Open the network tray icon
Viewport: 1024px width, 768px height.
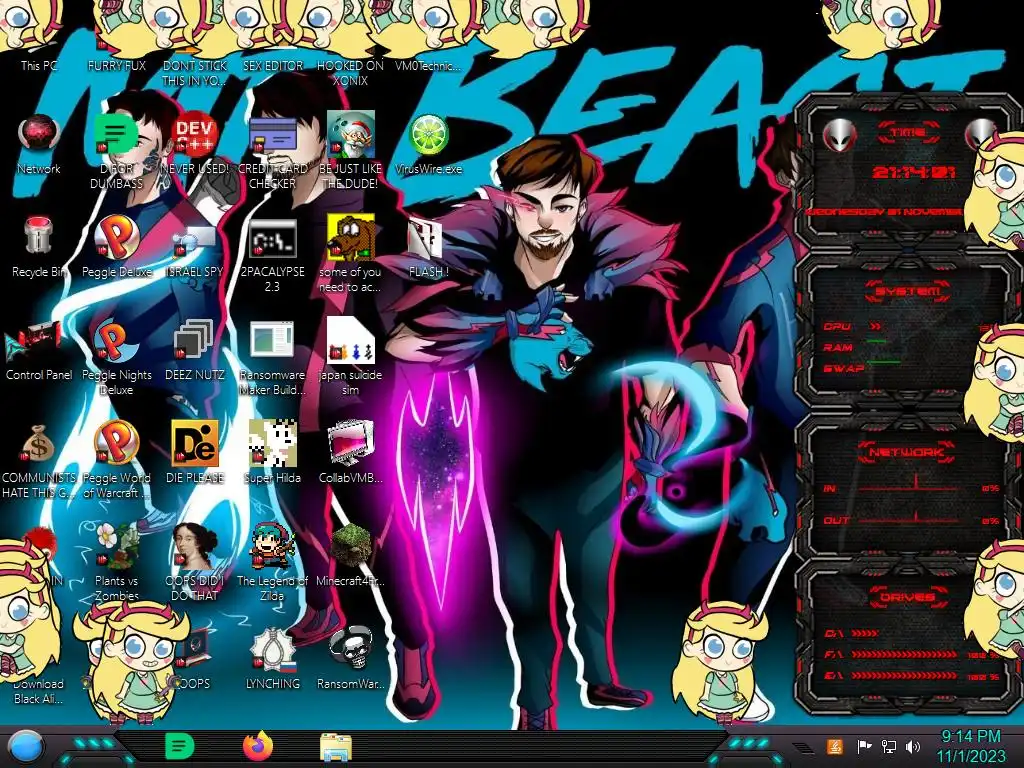(888, 746)
